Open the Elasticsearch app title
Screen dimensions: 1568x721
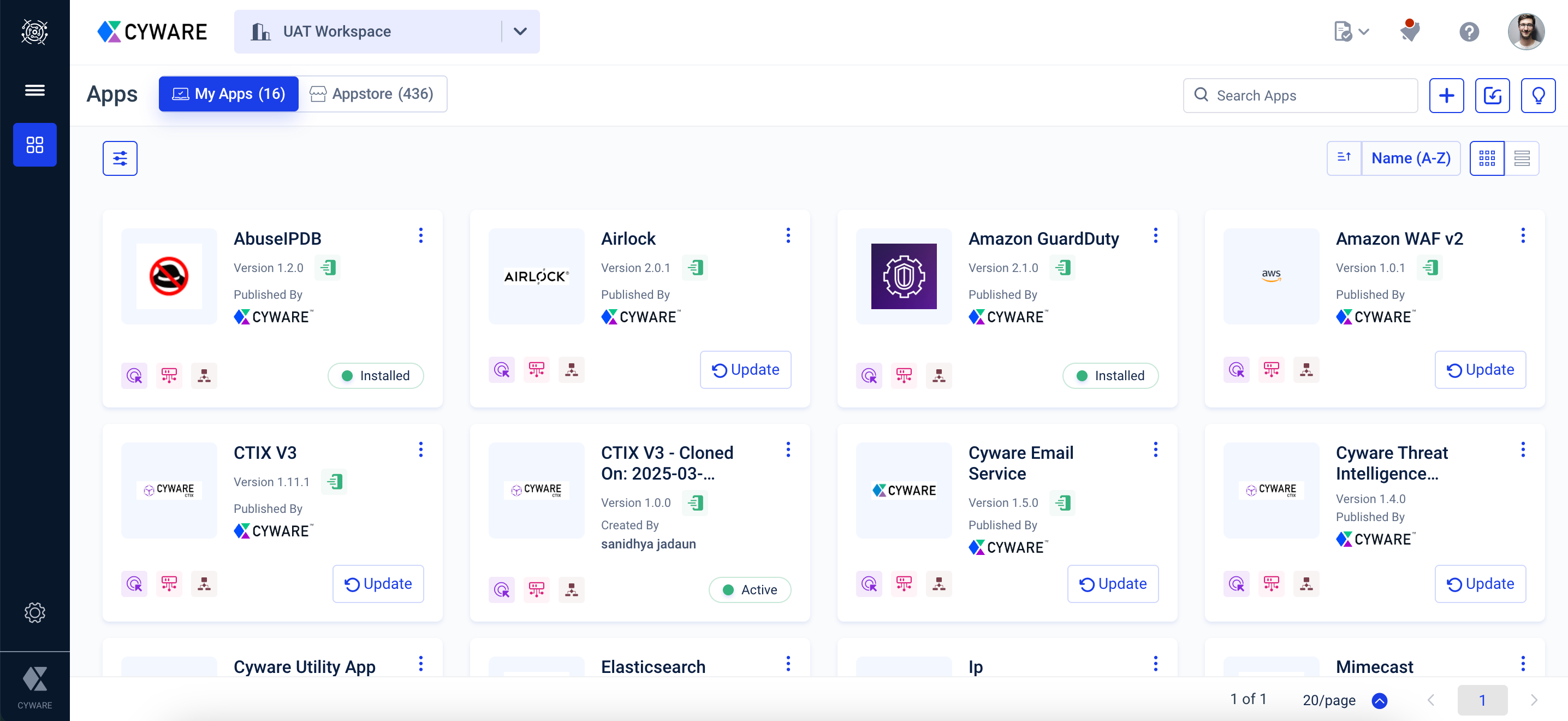653,667
